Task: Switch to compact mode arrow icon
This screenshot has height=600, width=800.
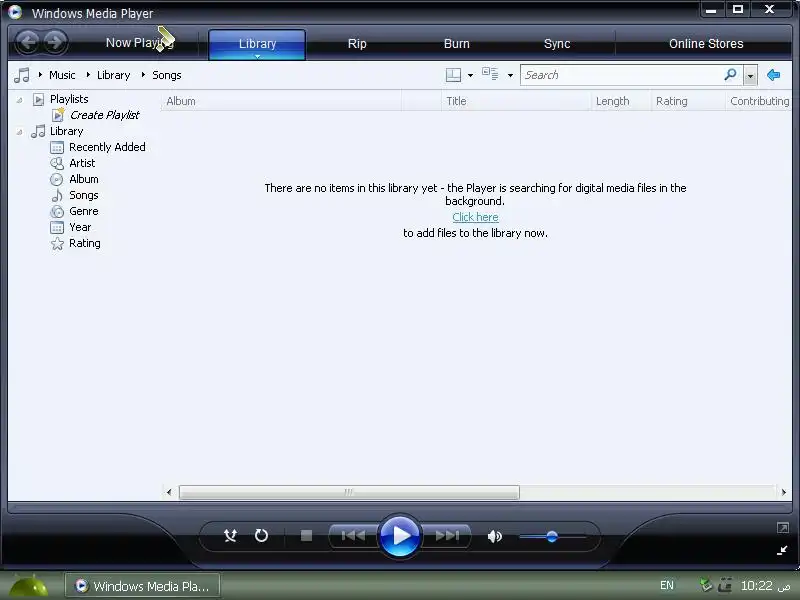Action: [782, 550]
